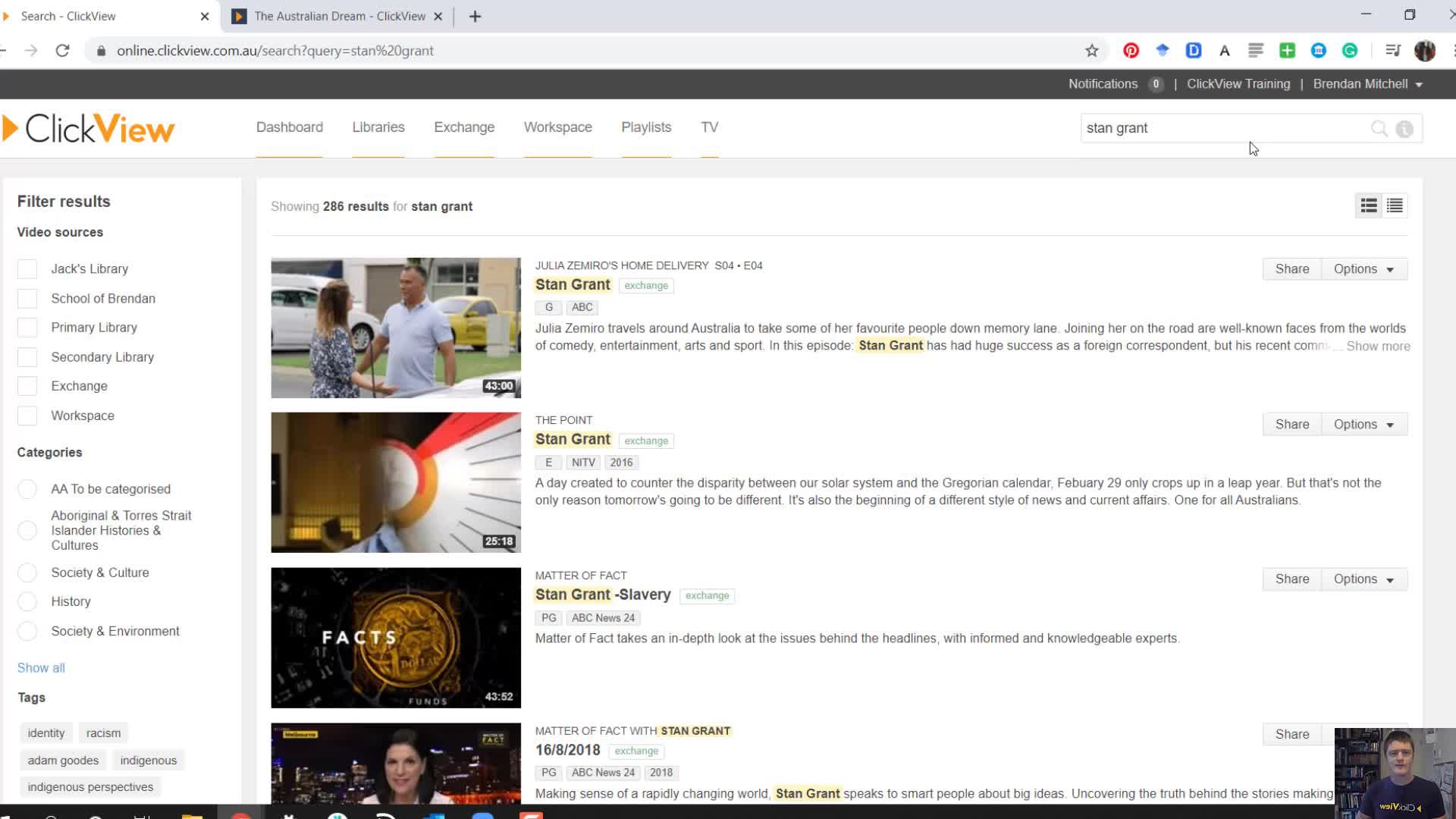Viewport: 1456px width, 819px height.
Task: Open the Chrome profile avatar
Action: point(1425,51)
